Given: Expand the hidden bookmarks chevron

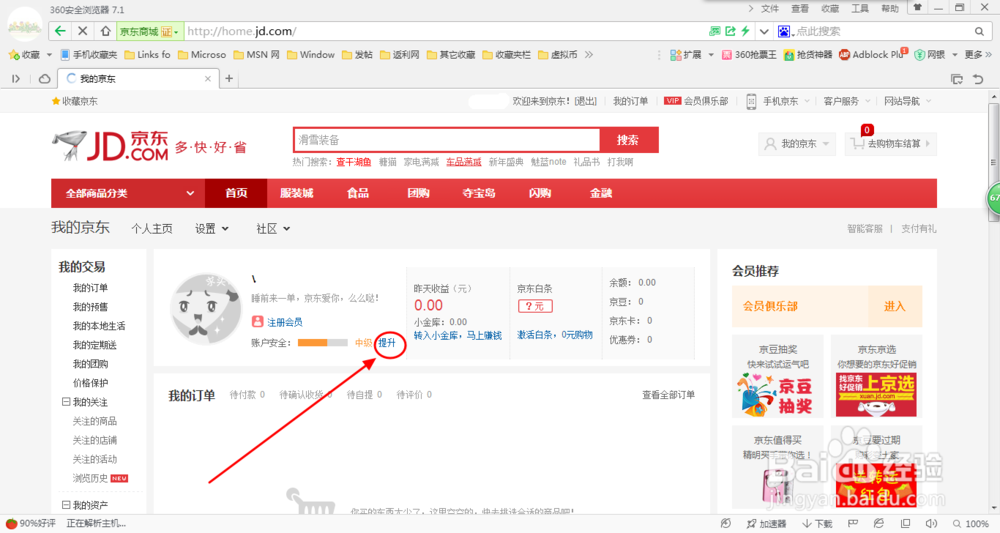Looking at the screenshot, I should (589, 55).
